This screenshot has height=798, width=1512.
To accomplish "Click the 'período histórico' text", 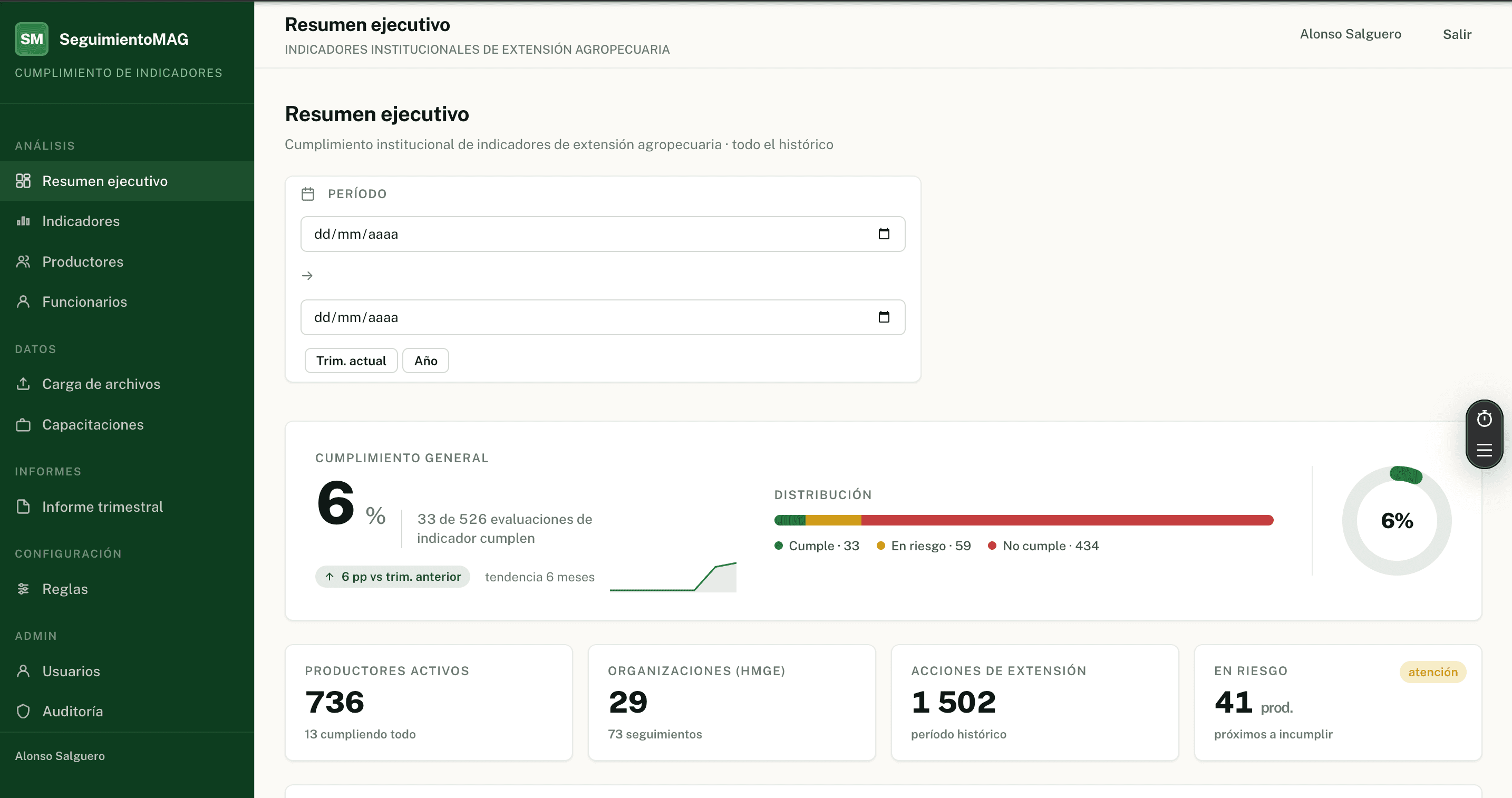I will pyautogui.click(x=958, y=734).
